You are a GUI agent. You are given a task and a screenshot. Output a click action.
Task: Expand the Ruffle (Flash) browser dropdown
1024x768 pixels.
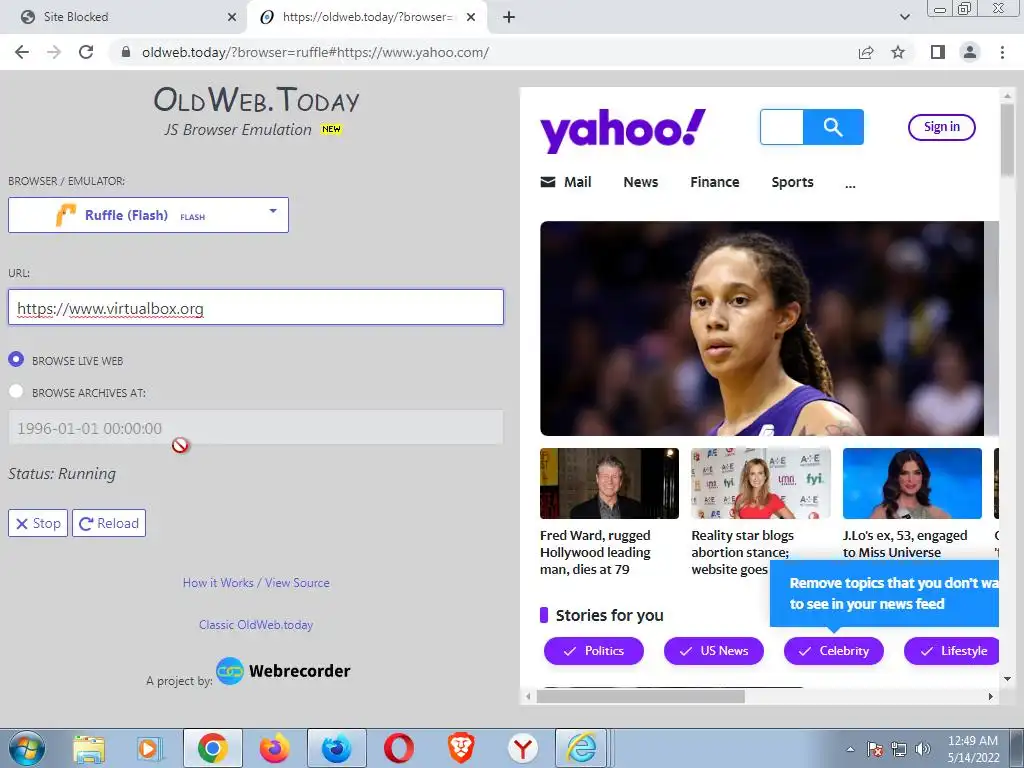pos(148,215)
